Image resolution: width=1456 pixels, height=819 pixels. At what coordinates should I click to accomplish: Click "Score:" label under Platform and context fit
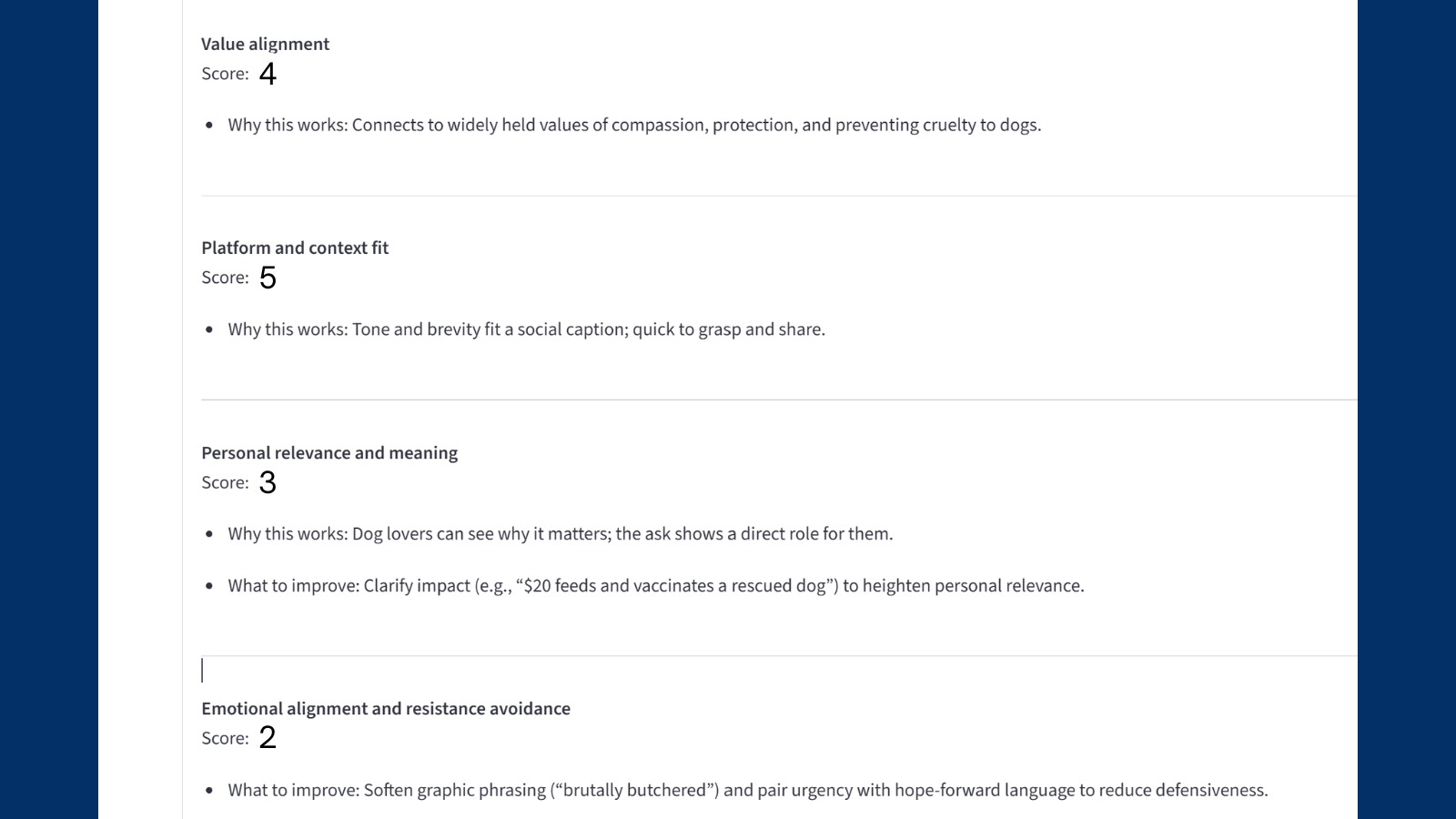point(225,278)
